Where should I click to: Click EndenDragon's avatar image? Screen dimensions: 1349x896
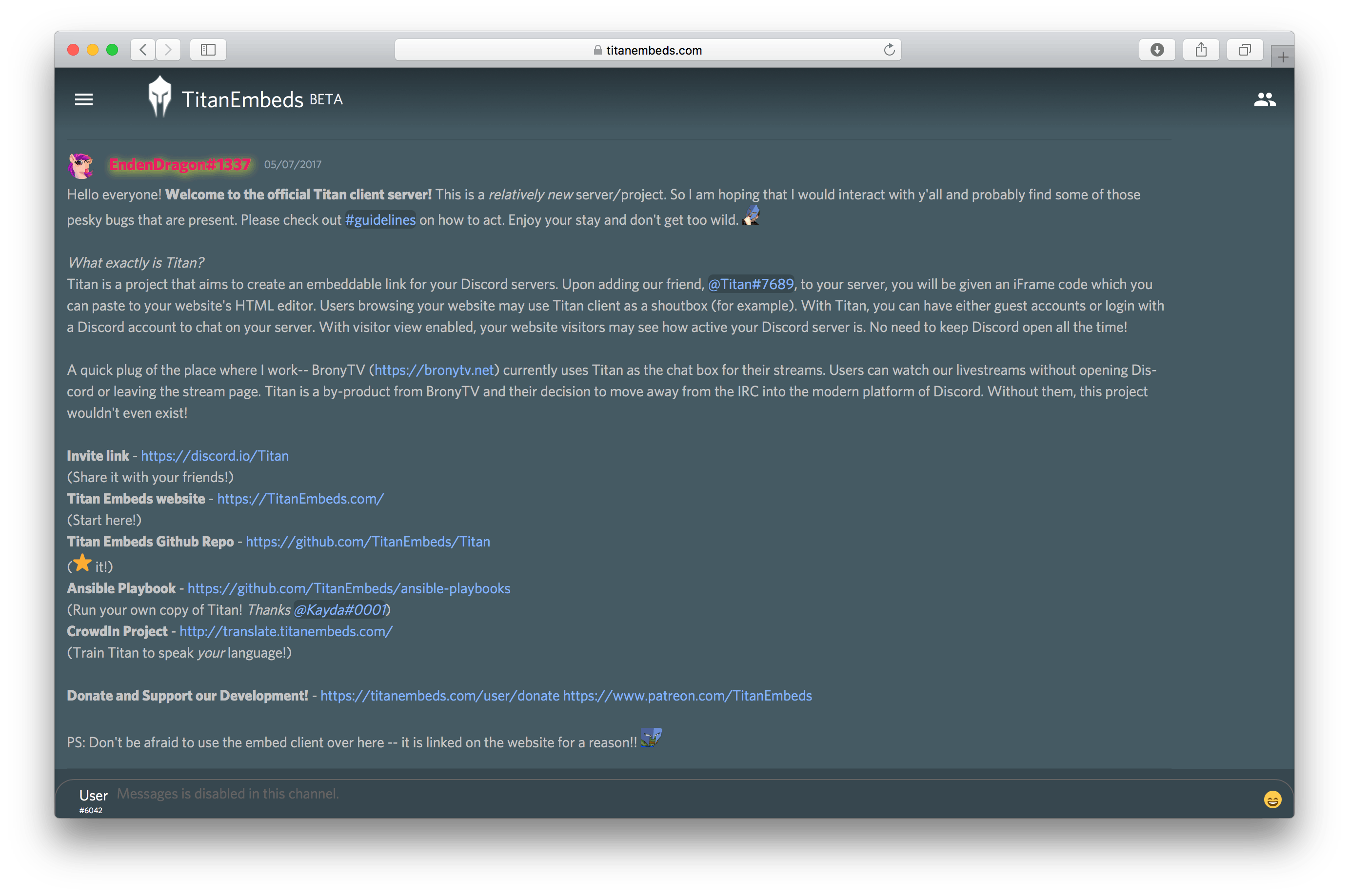pyautogui.click(x=80, y=166)
